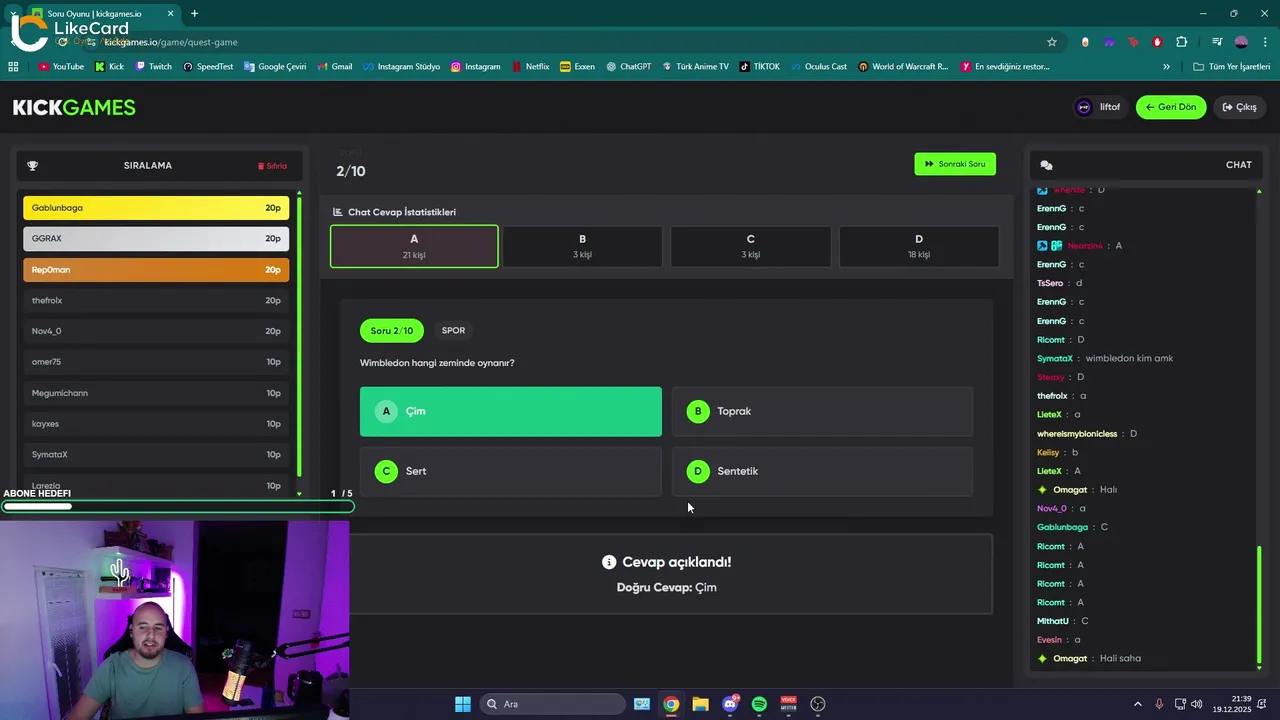Select answer option C Sert
Viewport: 1280px width, 720px height.
[511, 471]
